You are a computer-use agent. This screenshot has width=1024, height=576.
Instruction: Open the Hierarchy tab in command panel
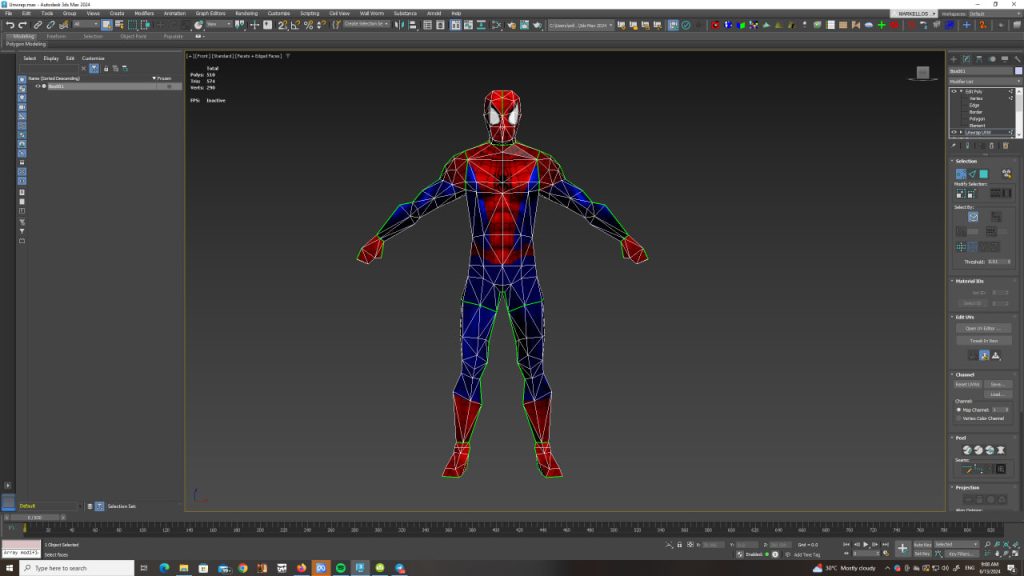click(x=979, y=59)
